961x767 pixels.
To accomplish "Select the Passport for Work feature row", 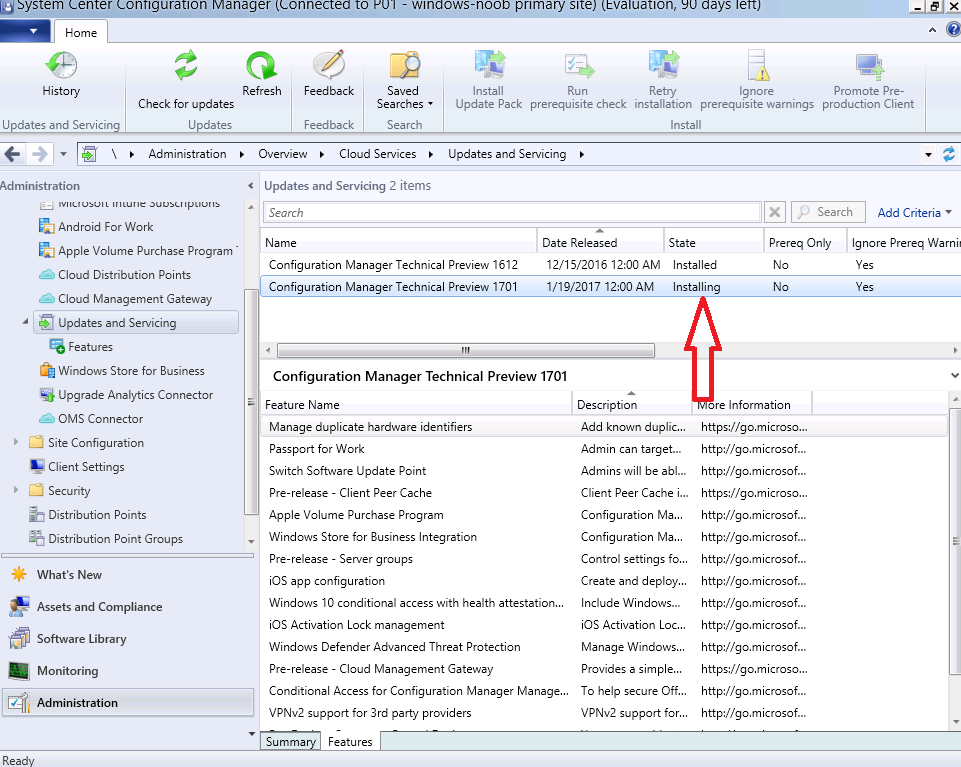I will point(604,449).
